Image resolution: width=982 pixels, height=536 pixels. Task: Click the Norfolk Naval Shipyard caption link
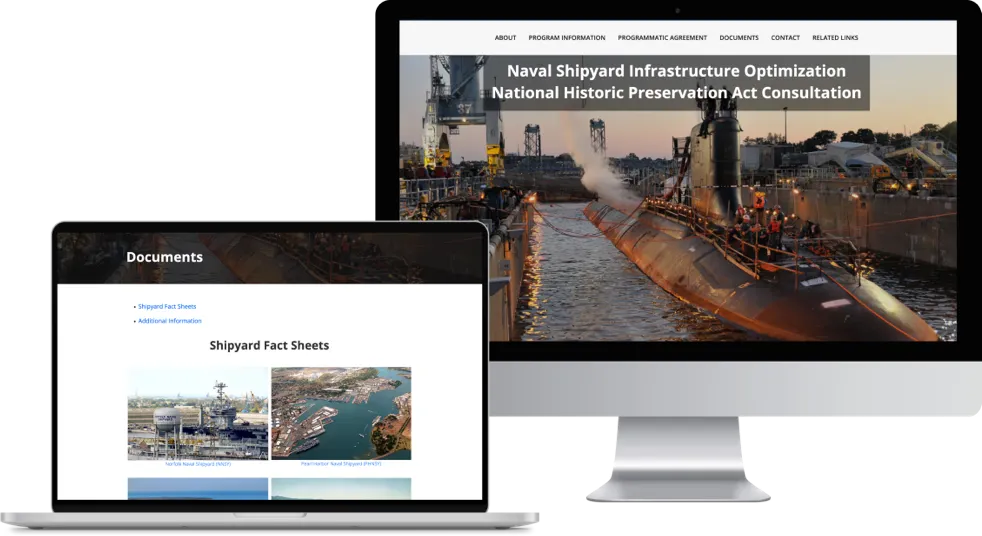tap(198, 464)
